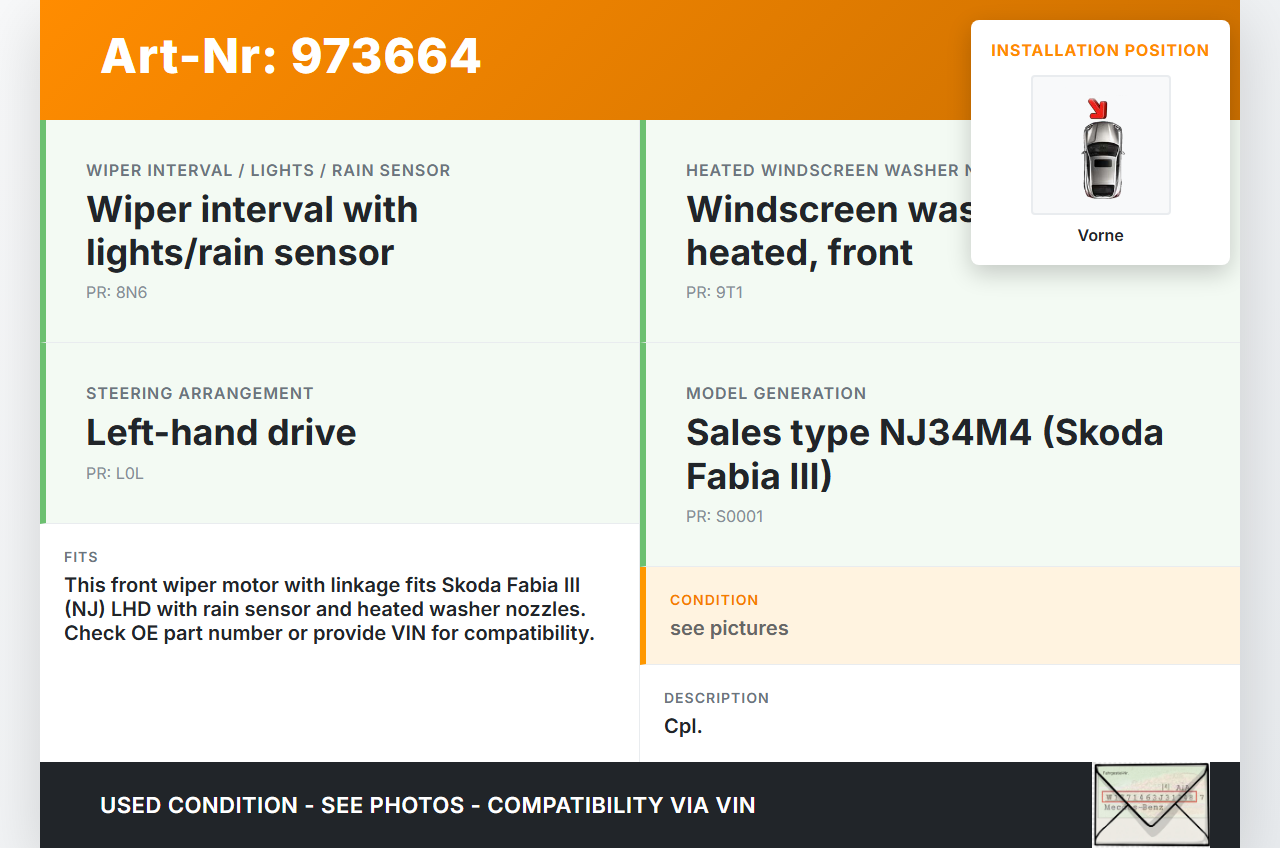This screenshot has height=848, width=1280.
Task: Select the 'Wiper interval with lights/rain sensor' heading
Action: (x=252, y=230)
